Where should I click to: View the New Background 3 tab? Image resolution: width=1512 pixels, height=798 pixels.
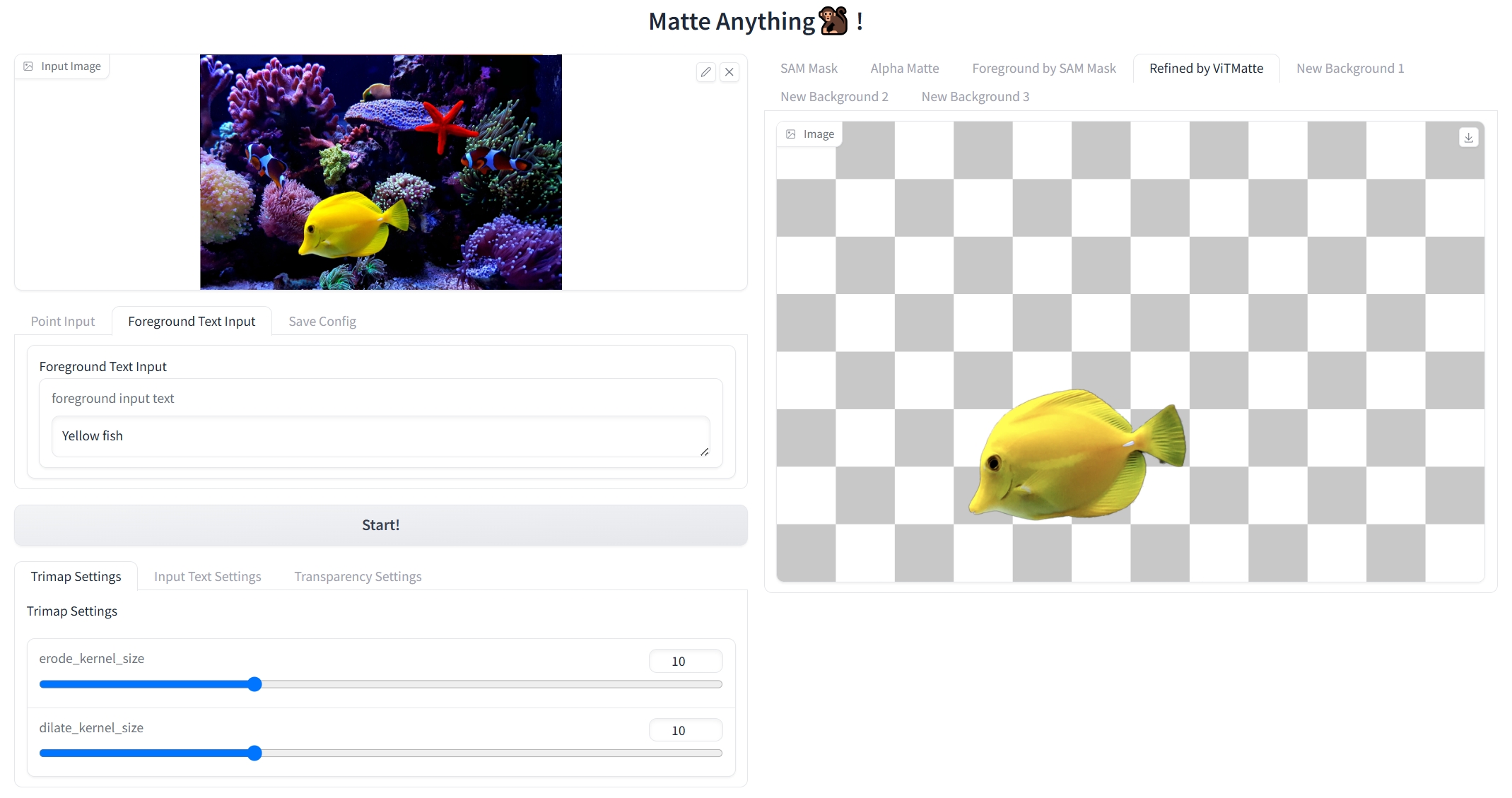click(x=975, y=97)
